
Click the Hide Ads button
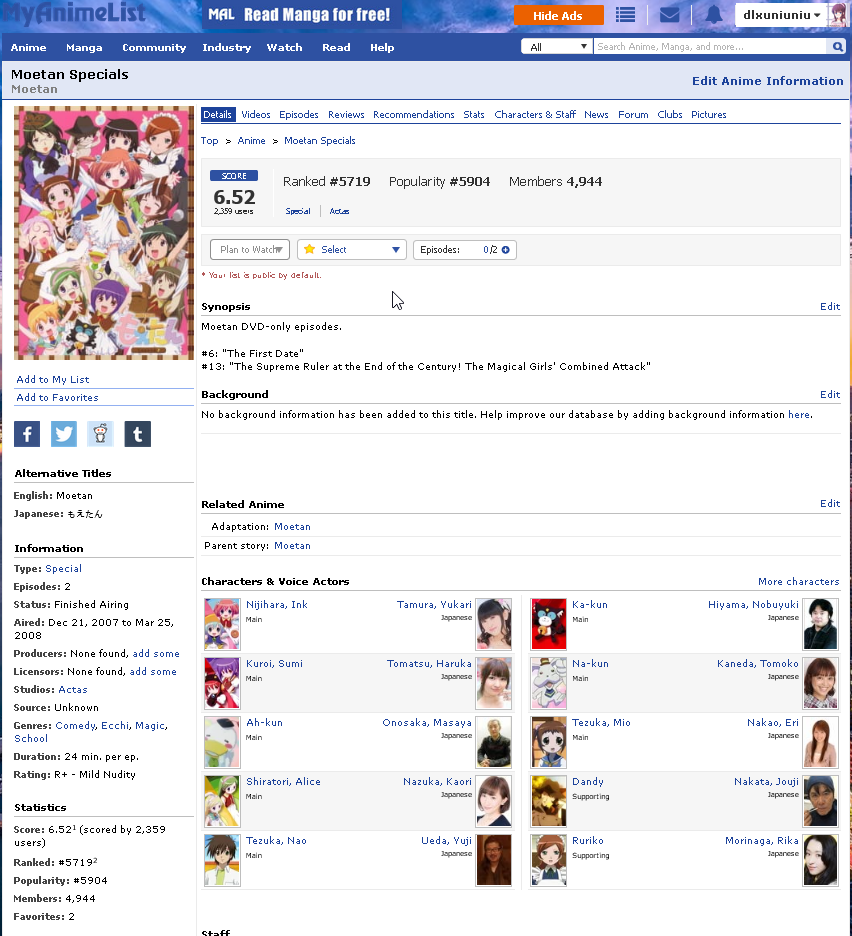558,16
